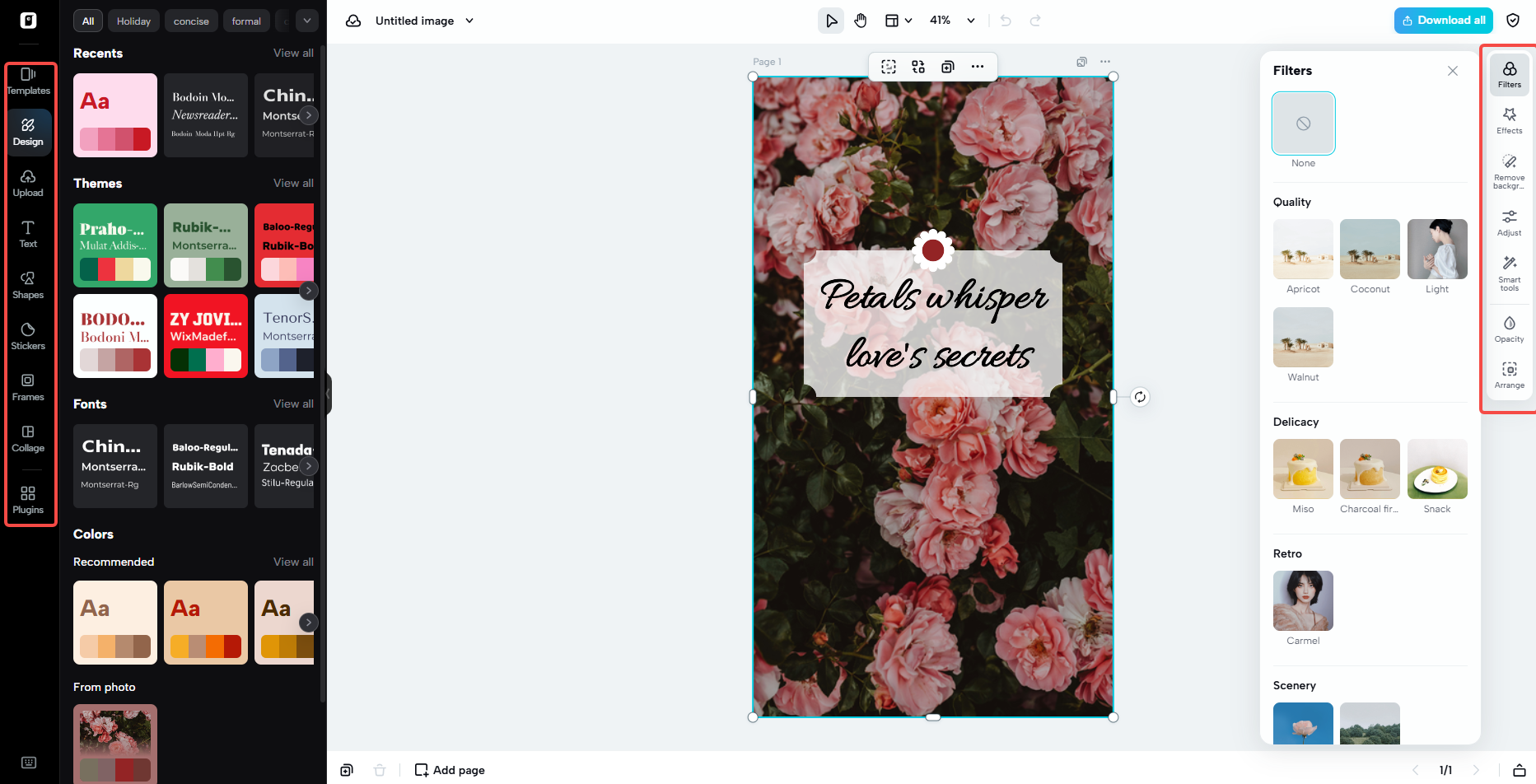1536x784 pixels.
Task: Expand the Untitled image name dropdown
Action: 469,21
